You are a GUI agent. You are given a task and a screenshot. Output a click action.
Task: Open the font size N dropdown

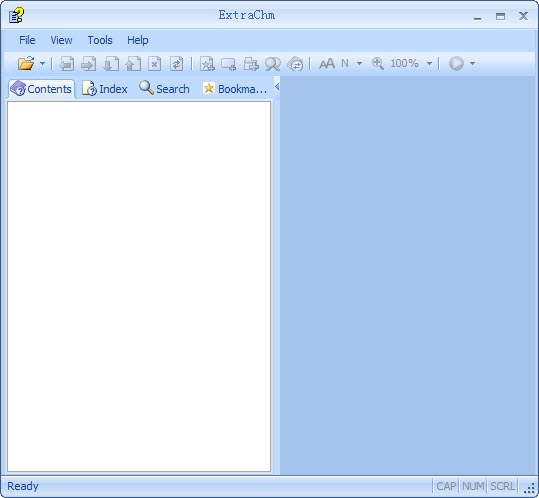(x=360, y=64)
